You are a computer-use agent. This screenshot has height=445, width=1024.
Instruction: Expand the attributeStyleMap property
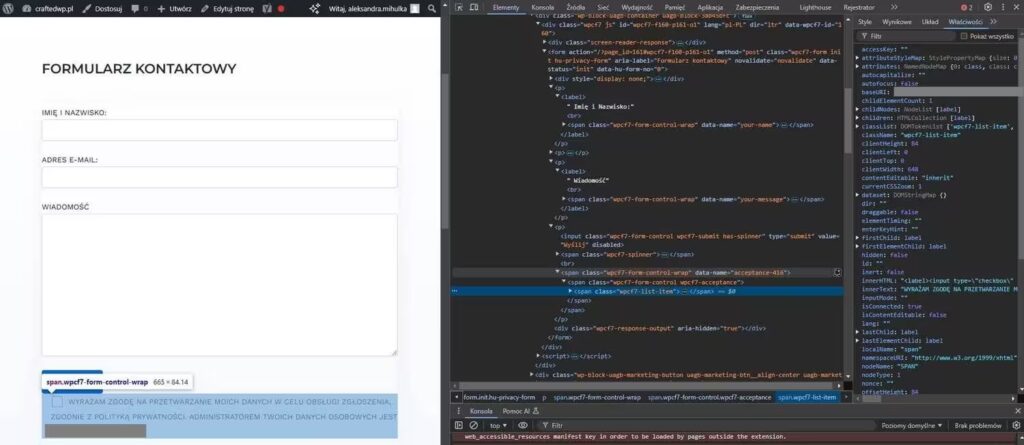click(857, 58)
